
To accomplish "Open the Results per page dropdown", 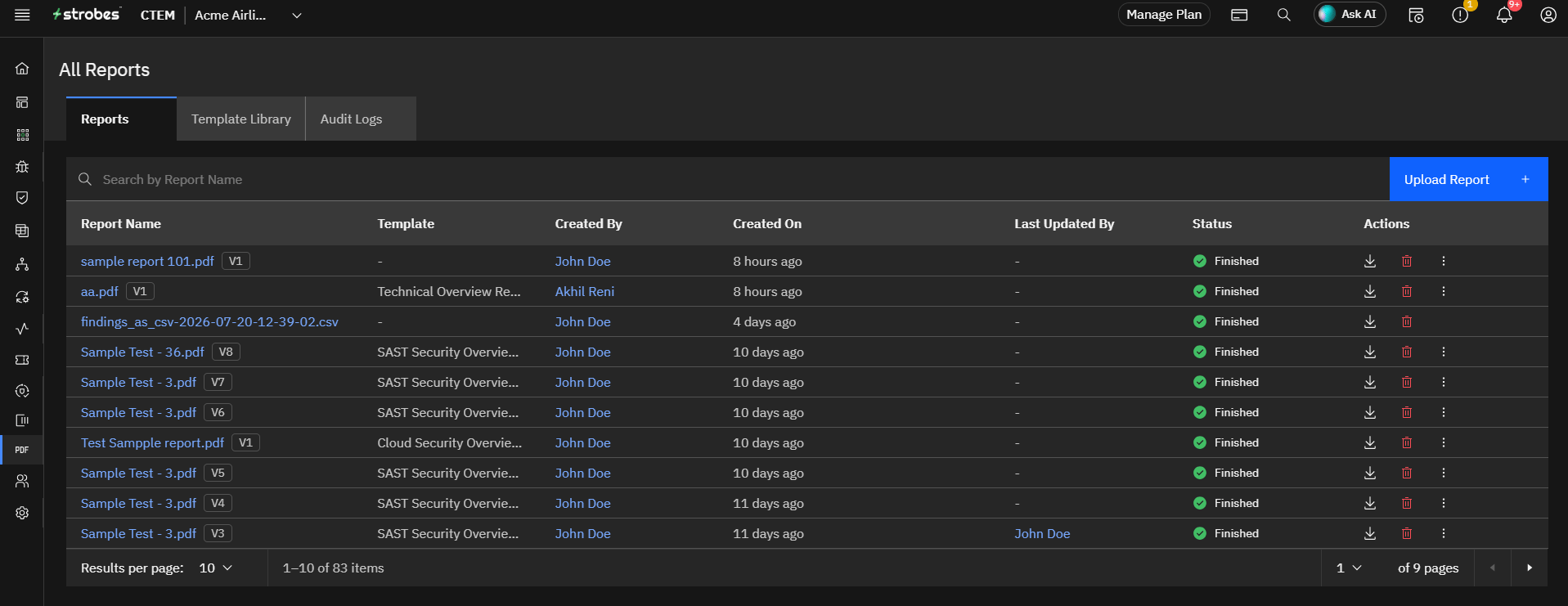I will pyautogui.click(x=216, y=568).
